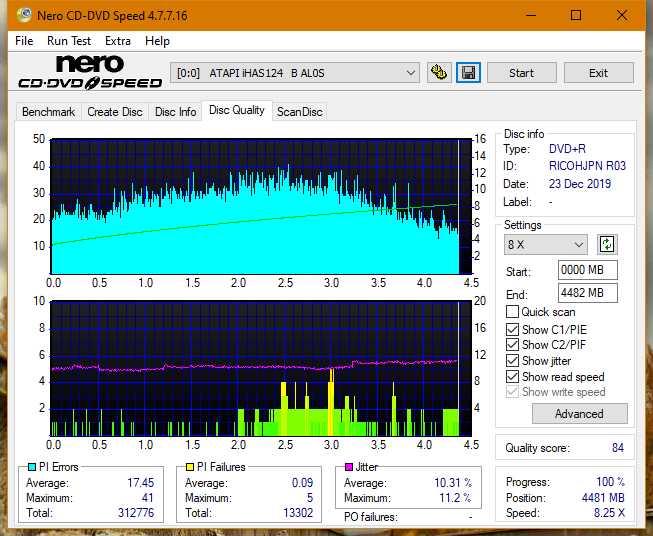The width and height of the screenshot is (653, 536).
Task: Click the Speed value 8.25 X
Action: click(x=609, y=513)
